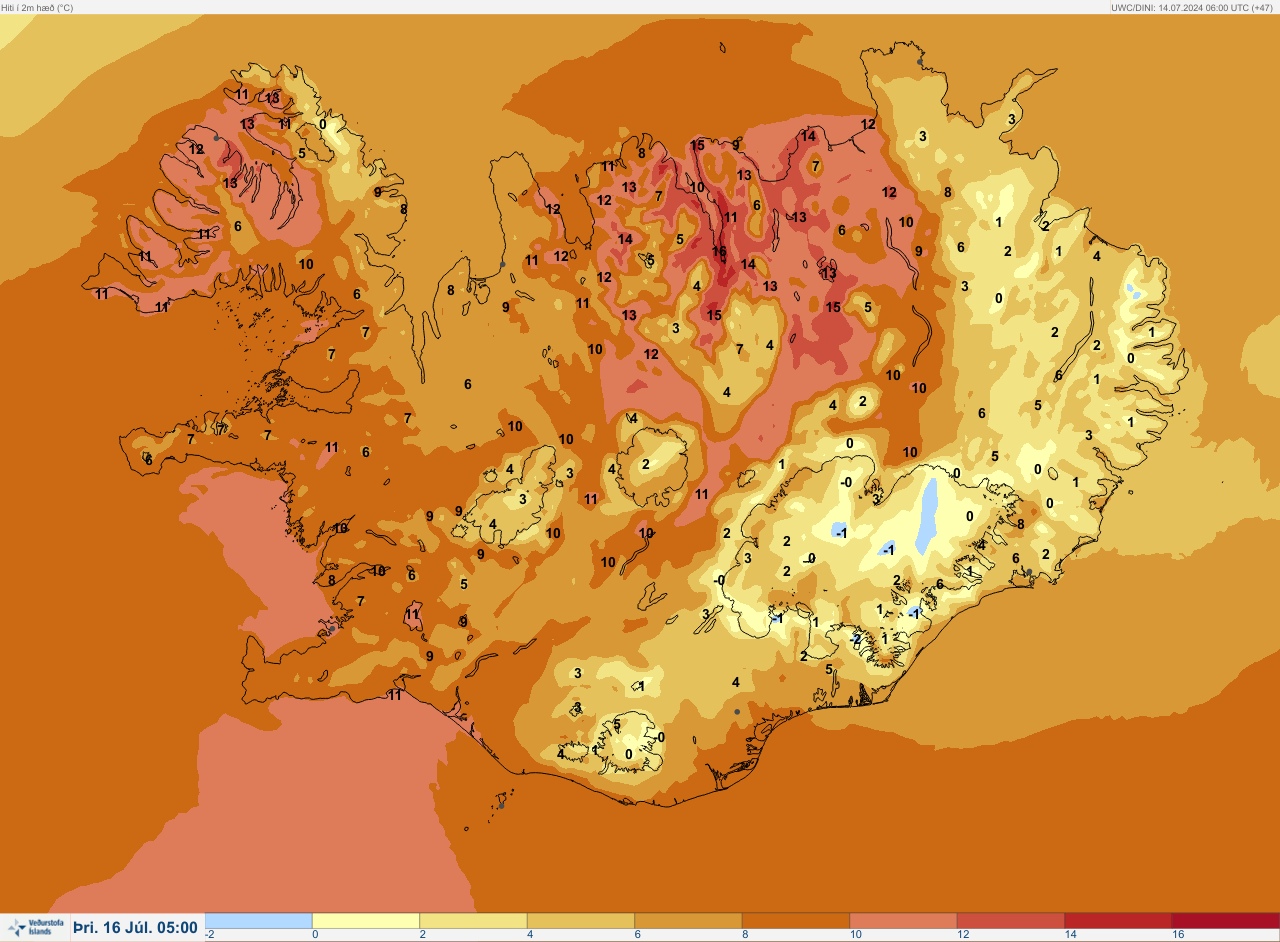The width and height of the screenshot is (1280, 942).
Task: Click the '12' tick on the legend scale
Action: click(963, 934)
